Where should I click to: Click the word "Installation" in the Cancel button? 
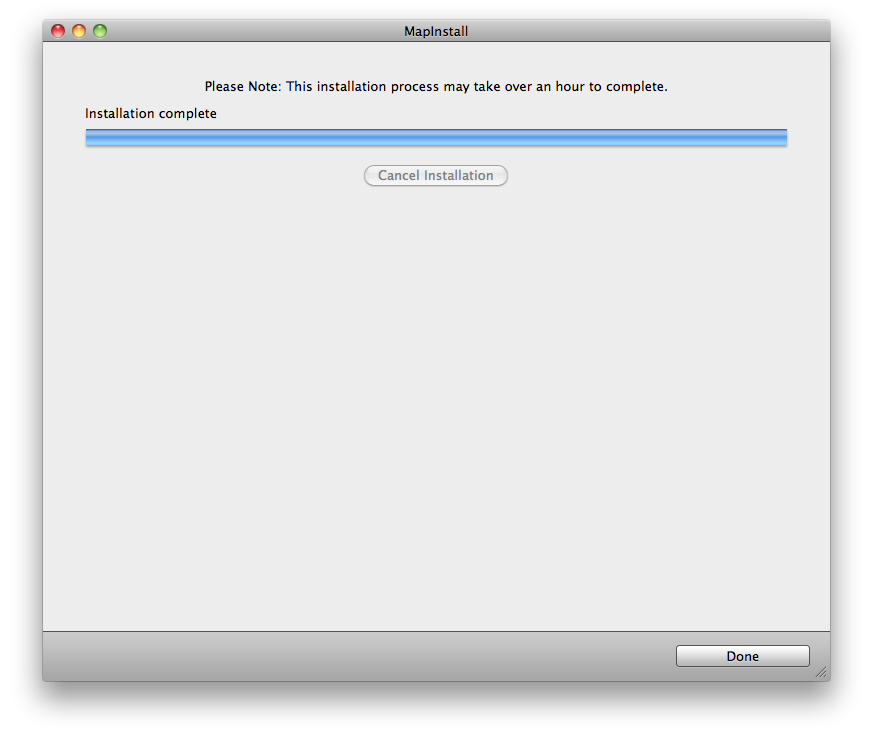click(x=459, y=176)
